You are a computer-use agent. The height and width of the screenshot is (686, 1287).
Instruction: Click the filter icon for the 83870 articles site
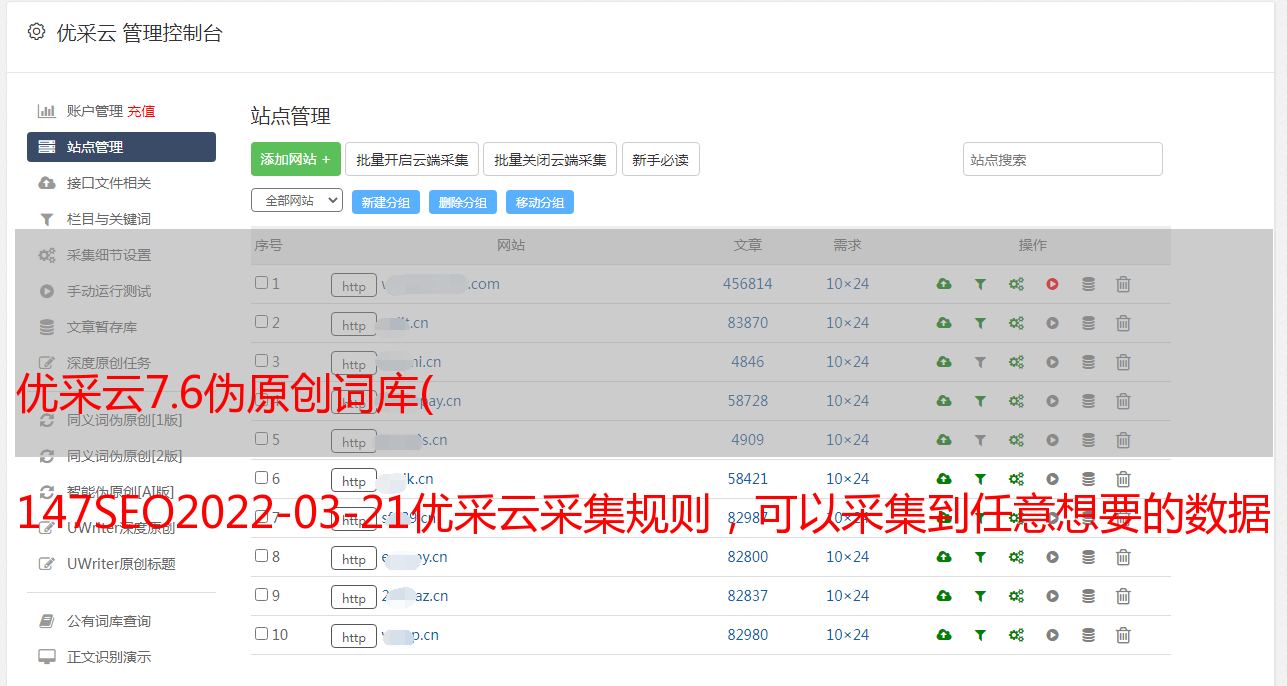pyautogui.click(x=980, y=323)
